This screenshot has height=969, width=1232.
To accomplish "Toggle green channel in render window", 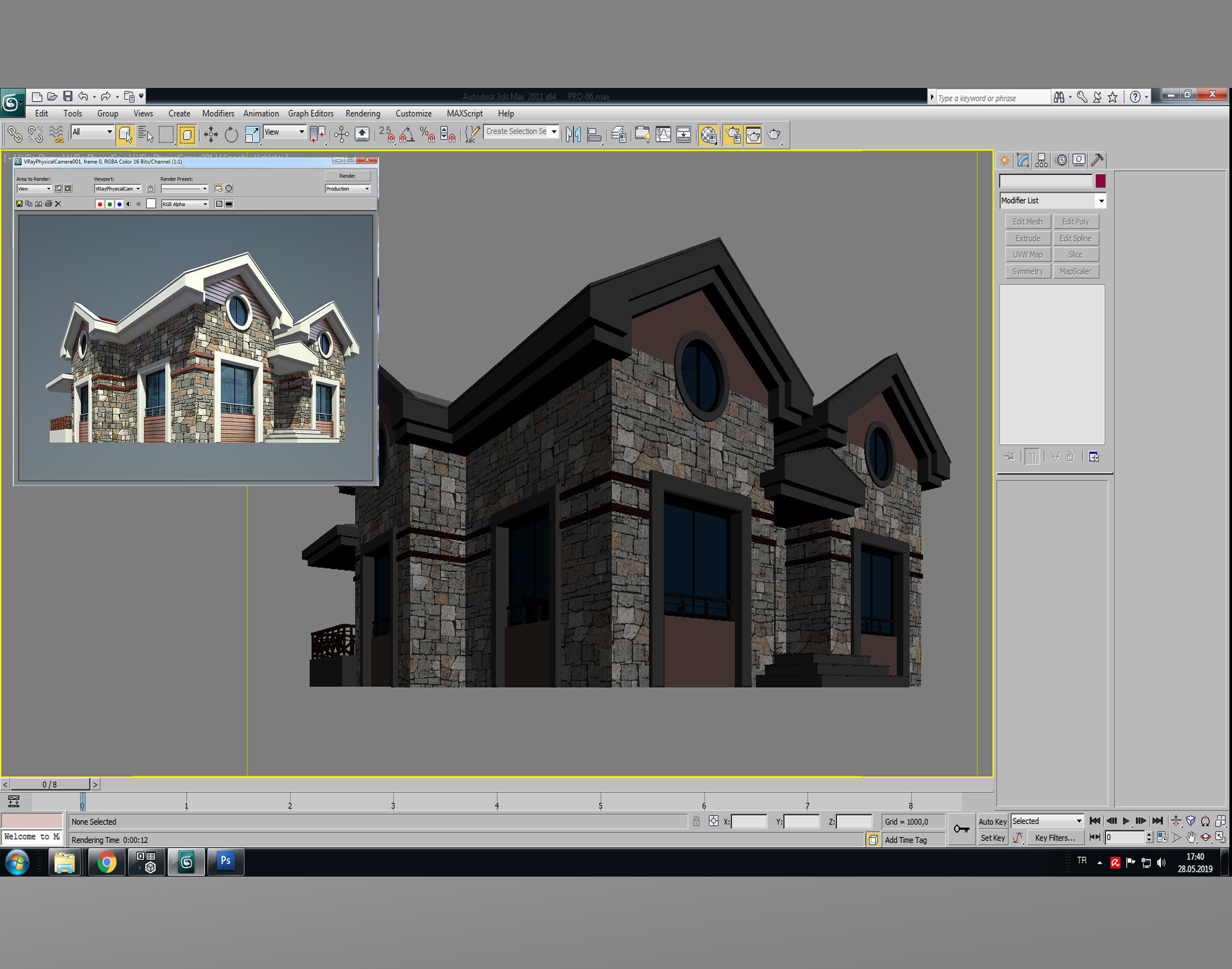I will (x=110, y=204).
